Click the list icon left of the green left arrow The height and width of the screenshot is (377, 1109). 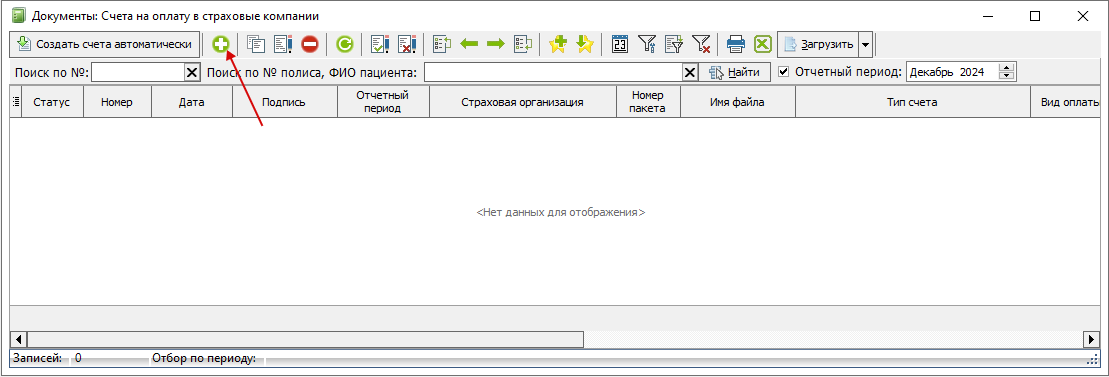[442, 45]
